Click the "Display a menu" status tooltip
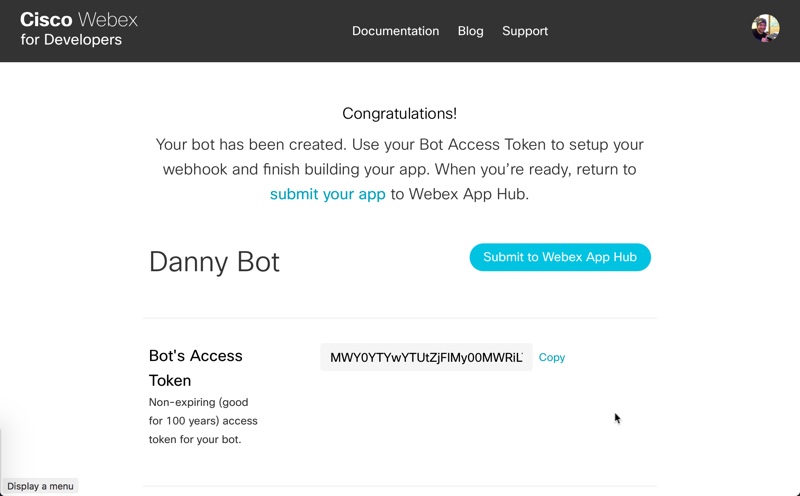 click(40, 486)
